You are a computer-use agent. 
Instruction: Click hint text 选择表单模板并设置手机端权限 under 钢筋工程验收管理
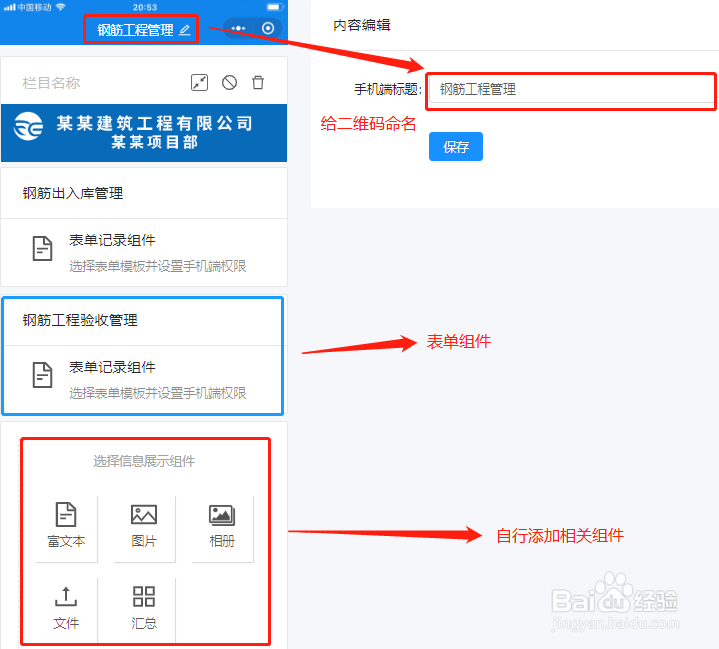pos(158,393)
